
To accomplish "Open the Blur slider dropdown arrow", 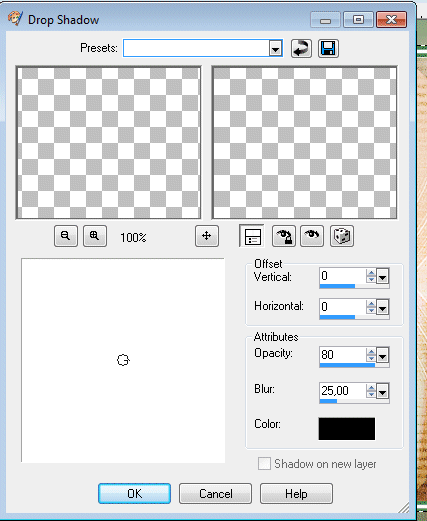I will 383,391.
